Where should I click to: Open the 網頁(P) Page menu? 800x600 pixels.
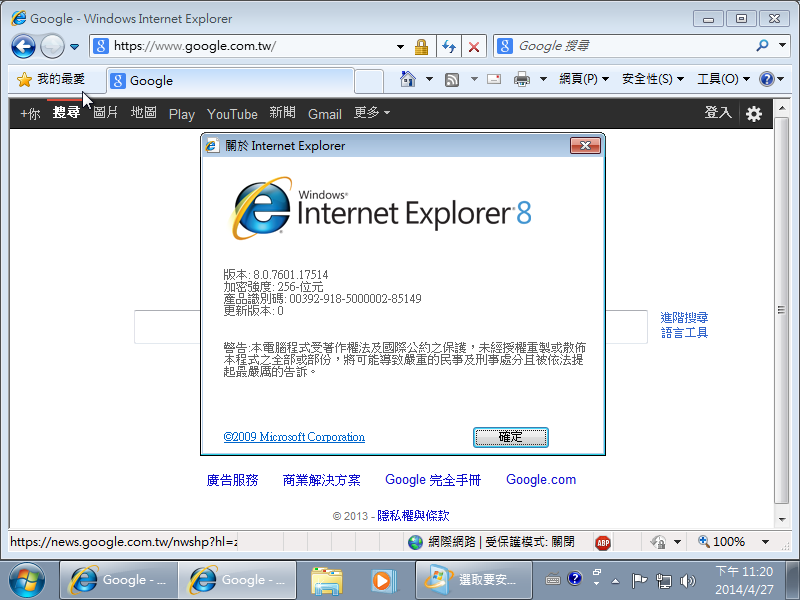tap(584, 79)
